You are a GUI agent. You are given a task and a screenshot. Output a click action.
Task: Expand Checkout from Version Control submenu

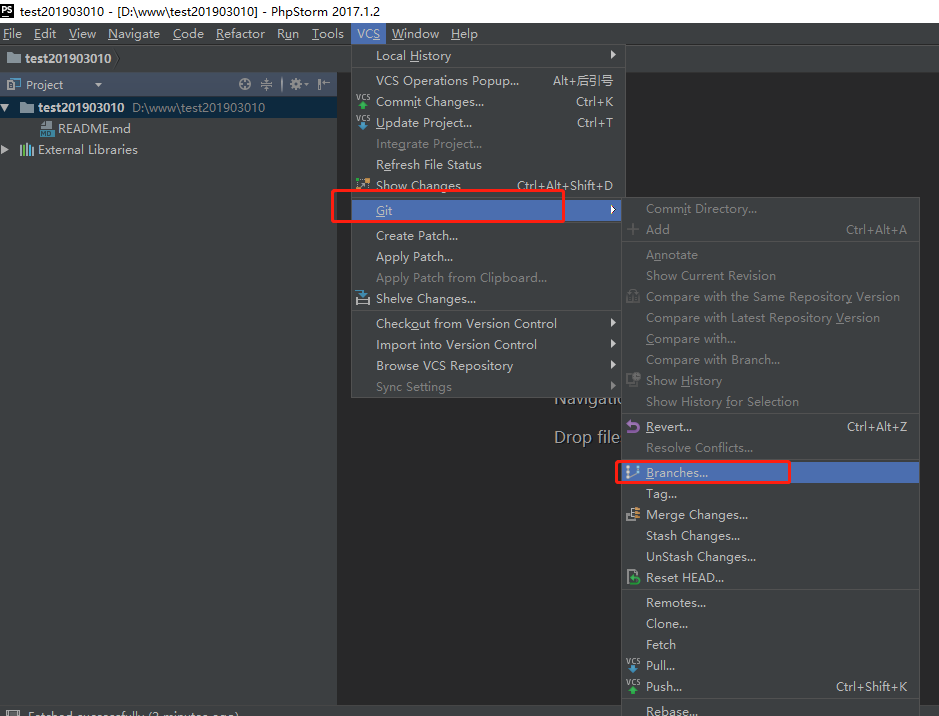pos(486,324)
